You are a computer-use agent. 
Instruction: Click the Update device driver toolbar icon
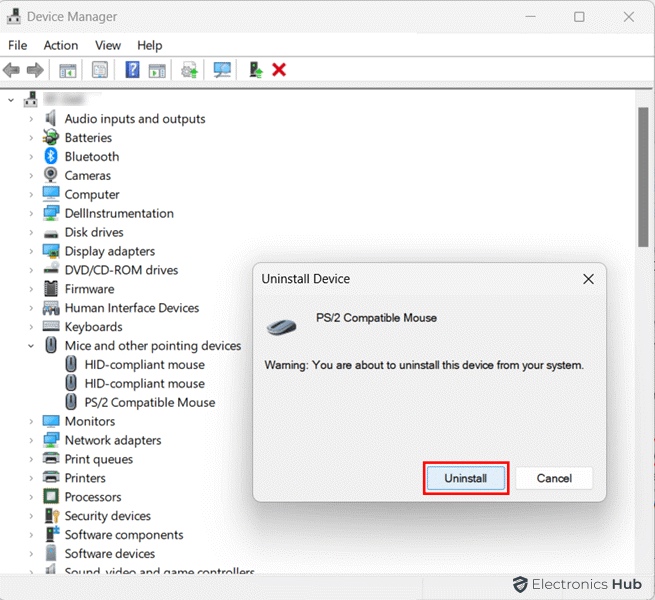[x=189, y=70]
